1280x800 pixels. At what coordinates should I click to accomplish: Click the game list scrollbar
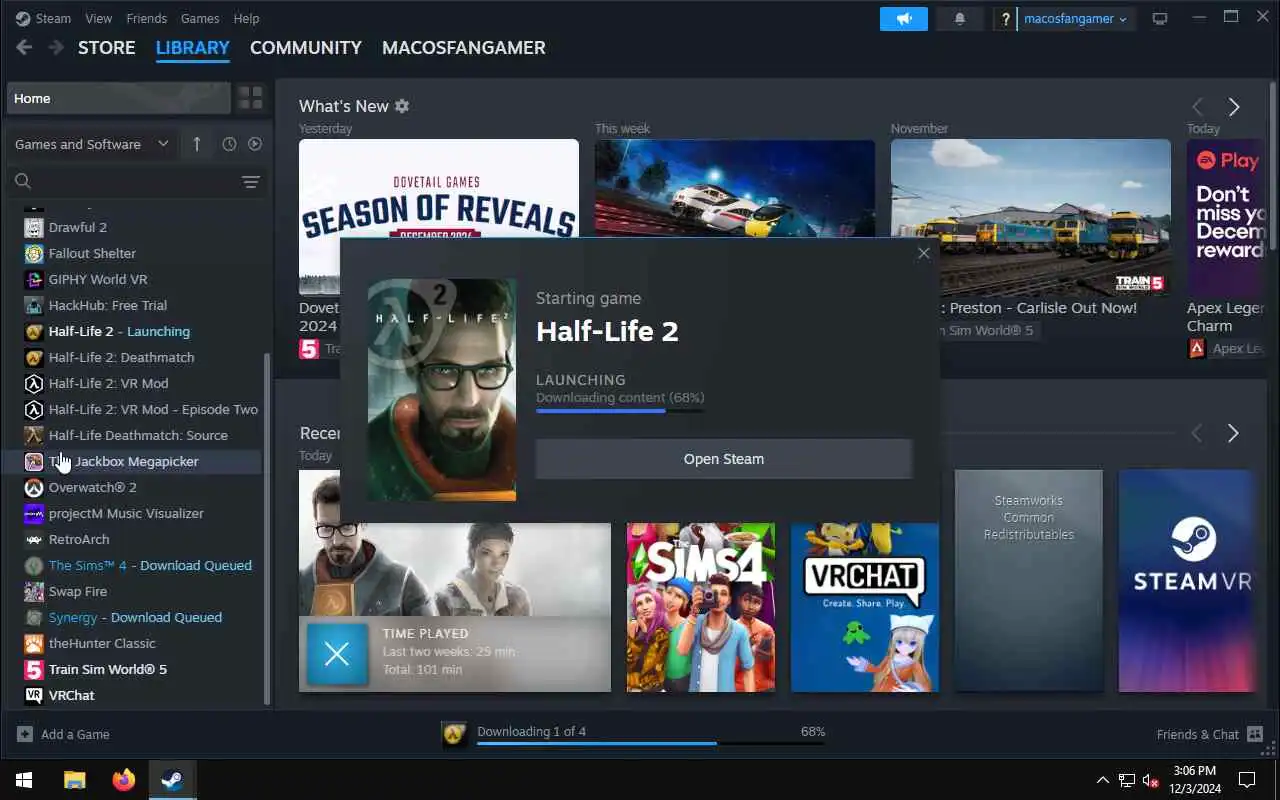(x=266, y=527)
